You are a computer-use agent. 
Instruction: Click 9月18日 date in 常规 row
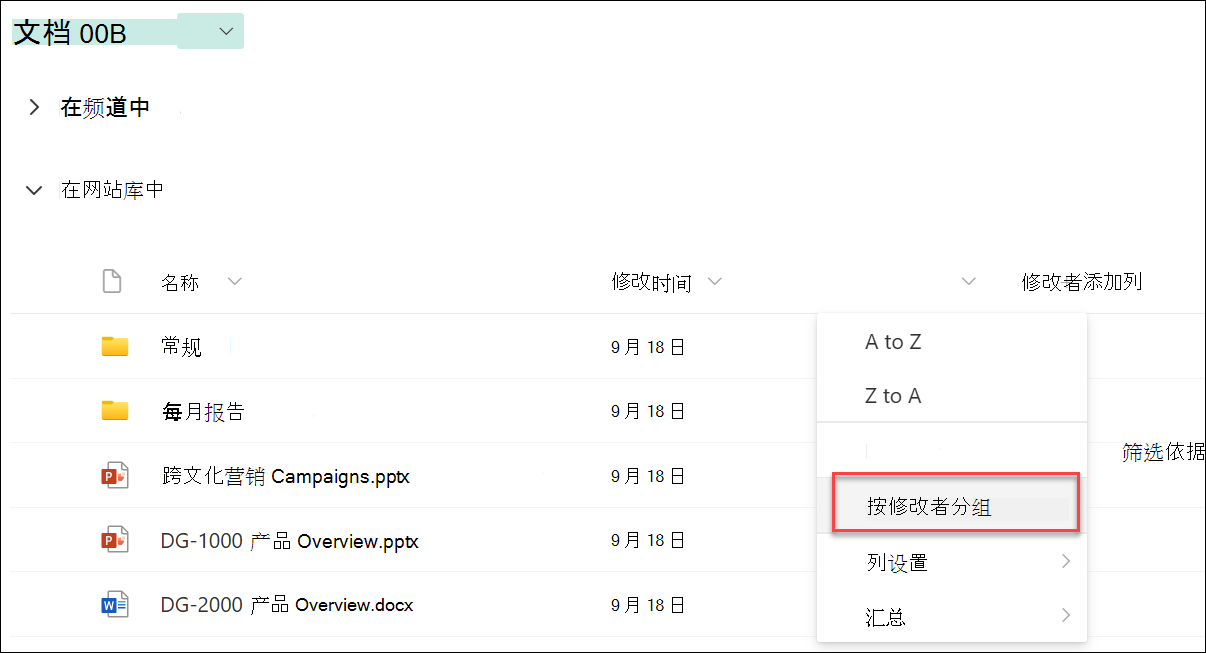(x=648, y=347)
